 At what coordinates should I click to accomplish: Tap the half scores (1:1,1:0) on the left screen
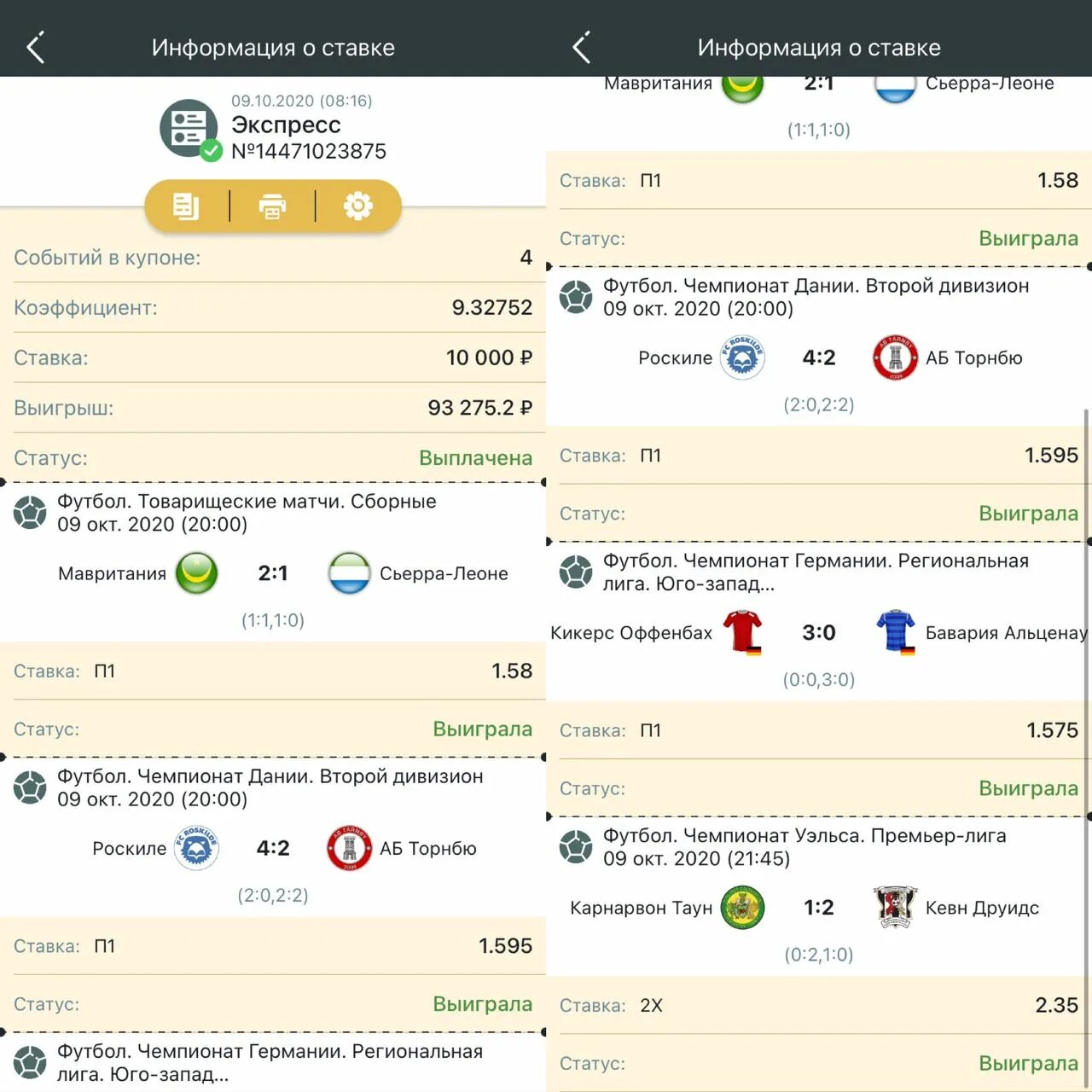click(273, 620)
